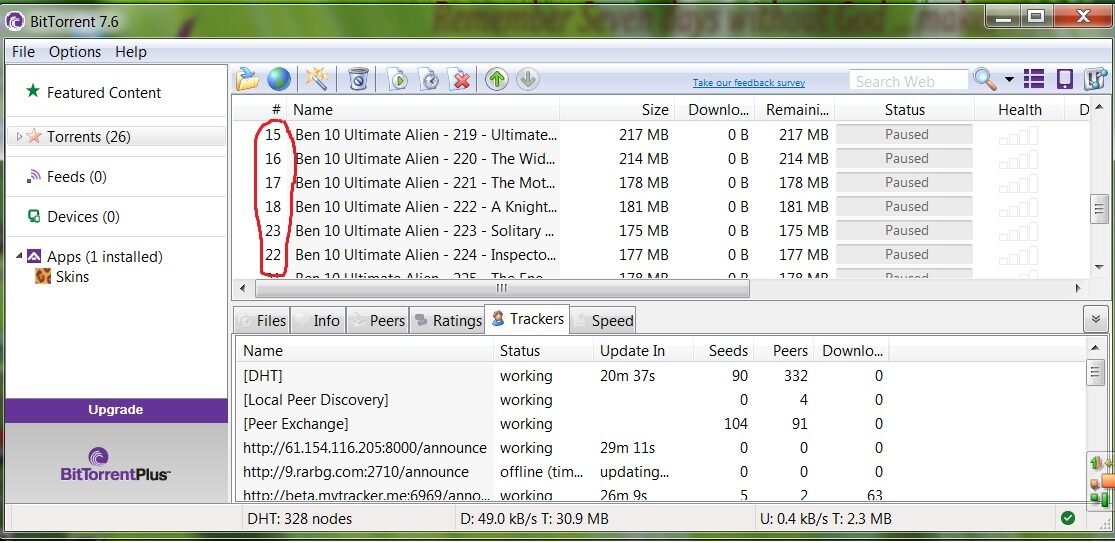
Task: Click the BitTorrentPlus logo
Action: coord(116,465)
